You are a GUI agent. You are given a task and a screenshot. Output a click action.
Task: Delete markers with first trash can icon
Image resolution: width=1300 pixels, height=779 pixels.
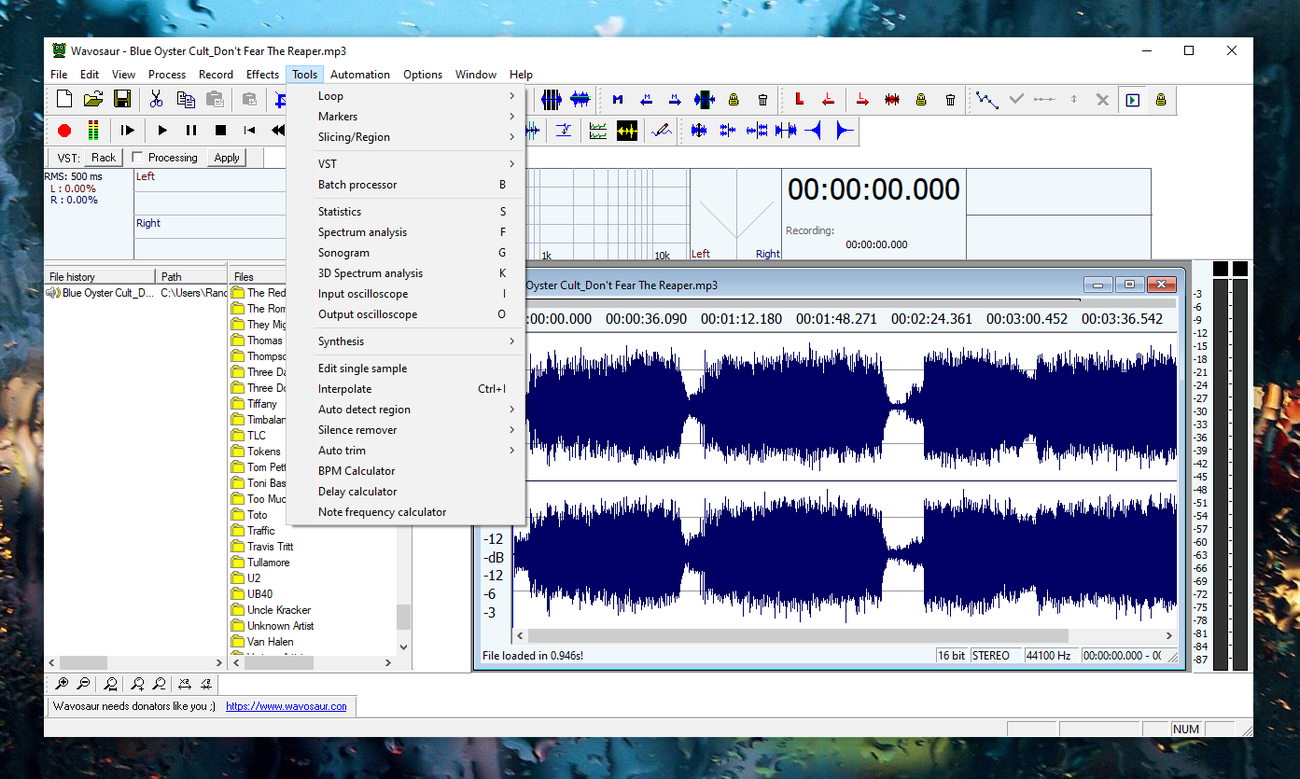pyautogui.click(x=763, y=99)
